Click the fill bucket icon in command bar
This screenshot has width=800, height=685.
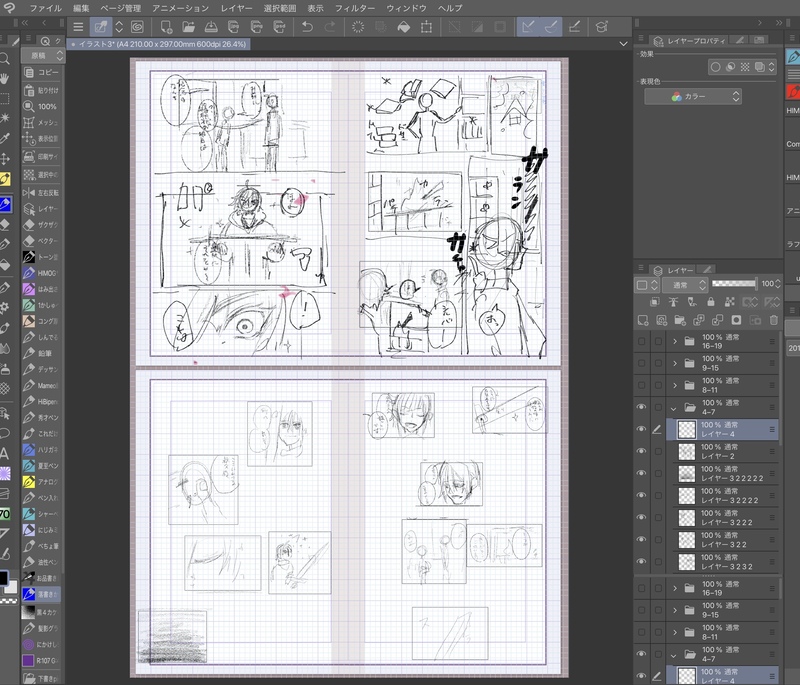click(x=404, y=27)
